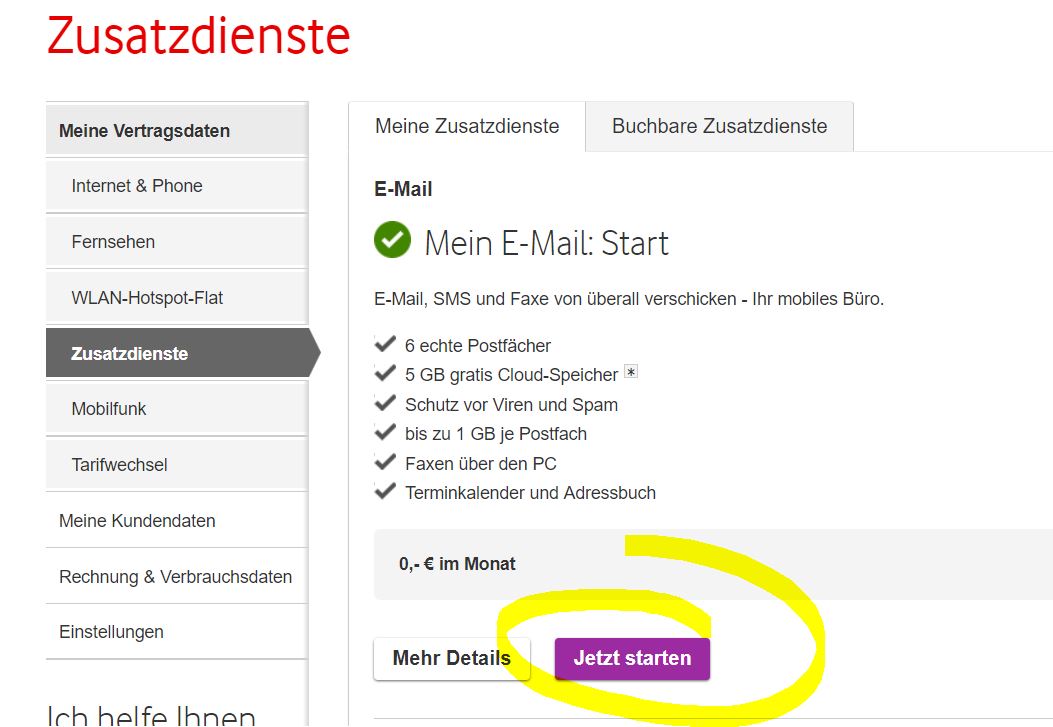Click the checkmark icon beside 6 echte Postfächer

(x=385, y=344)
